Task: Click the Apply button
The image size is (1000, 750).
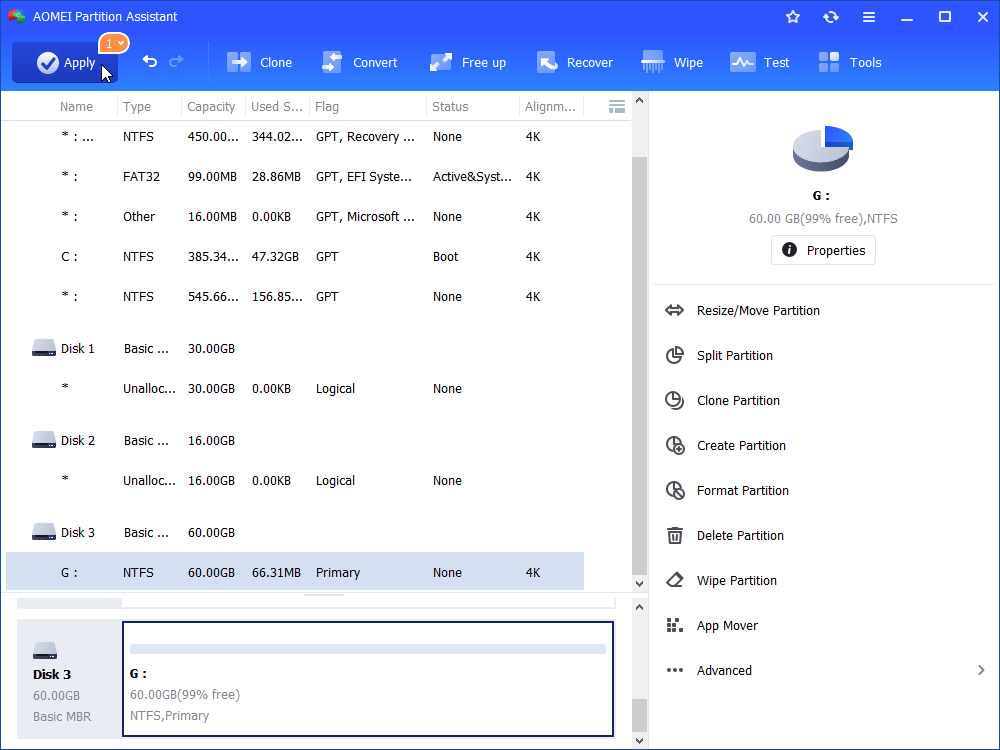Action: pyautogui.click(x=64, y=62)
